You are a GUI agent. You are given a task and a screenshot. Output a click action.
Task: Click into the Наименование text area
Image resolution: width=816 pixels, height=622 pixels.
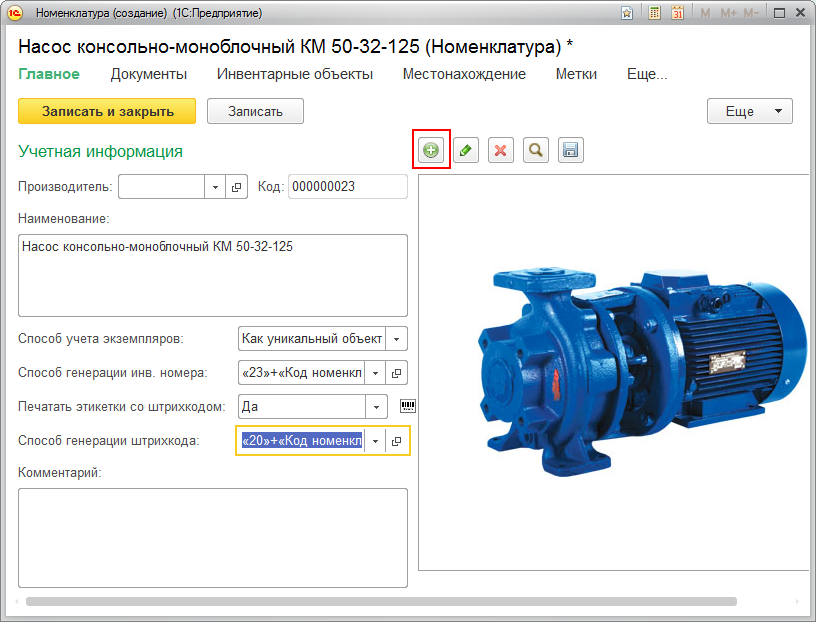(x=213, y=275)
